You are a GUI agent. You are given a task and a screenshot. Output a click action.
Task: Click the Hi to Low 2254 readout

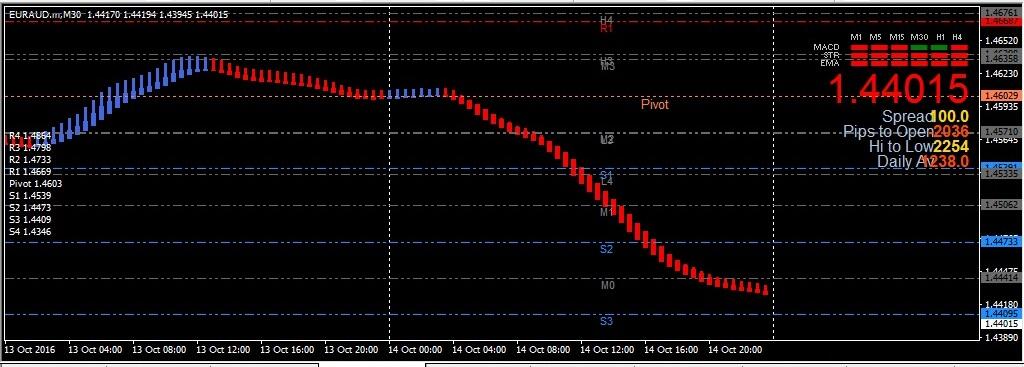(919, 146)
